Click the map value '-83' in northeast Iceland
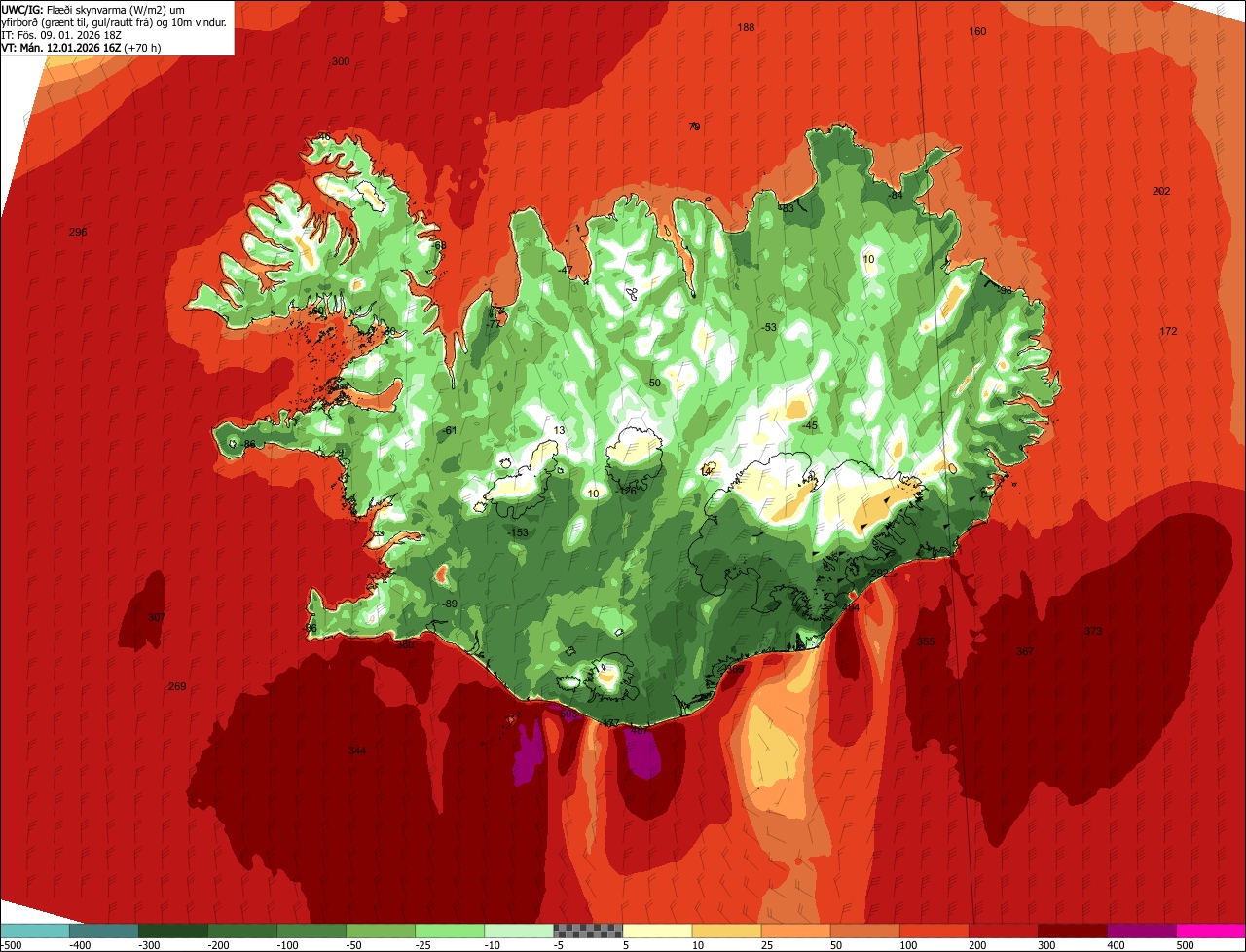 [x=787, y=208]
